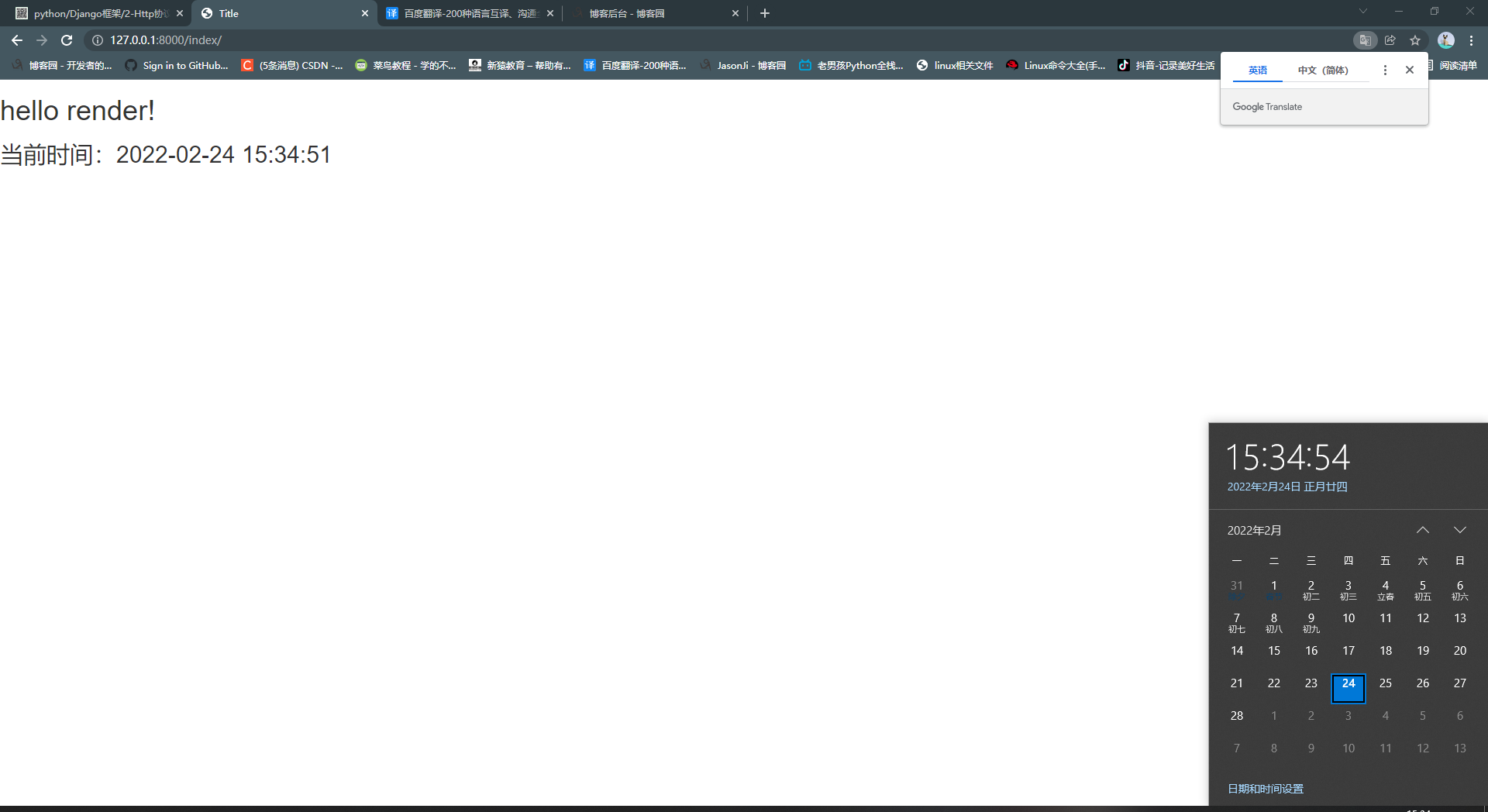Viewport: 1488px width, 812px height.
Task: Open the linux相关文件 bookmark
Action: click(955, 66)
